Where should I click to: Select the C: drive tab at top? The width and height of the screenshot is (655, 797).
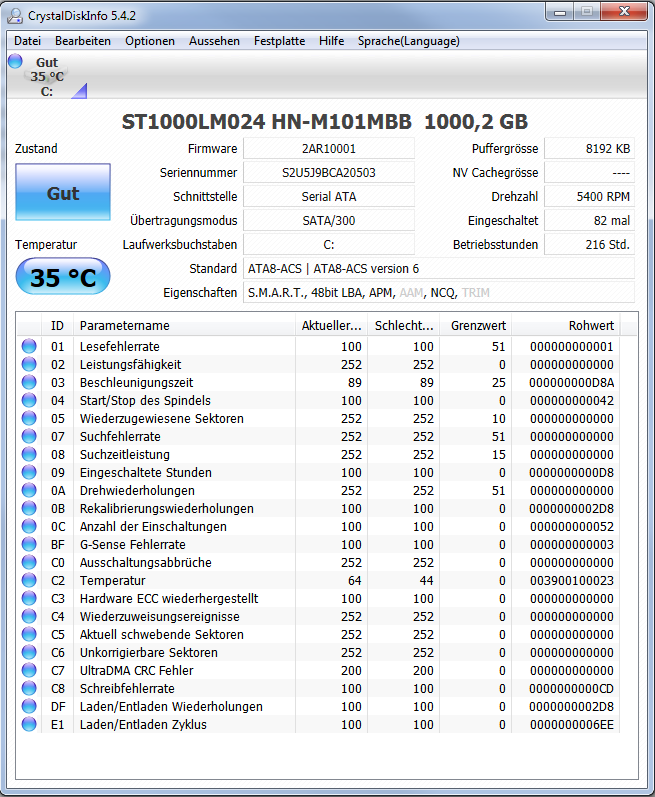[x=47, y=77]
